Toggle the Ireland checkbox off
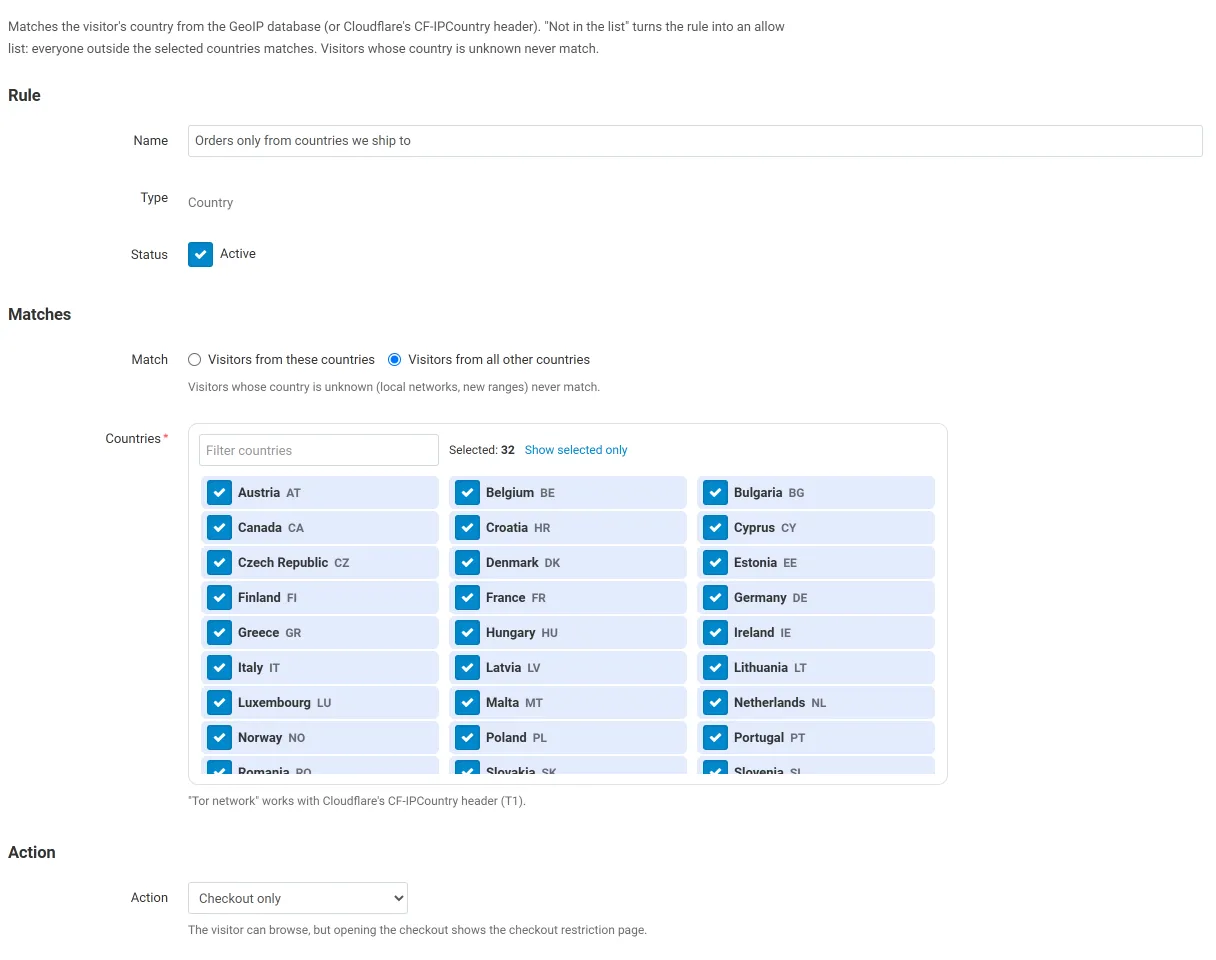1216x960 pixels. [716, 633]
